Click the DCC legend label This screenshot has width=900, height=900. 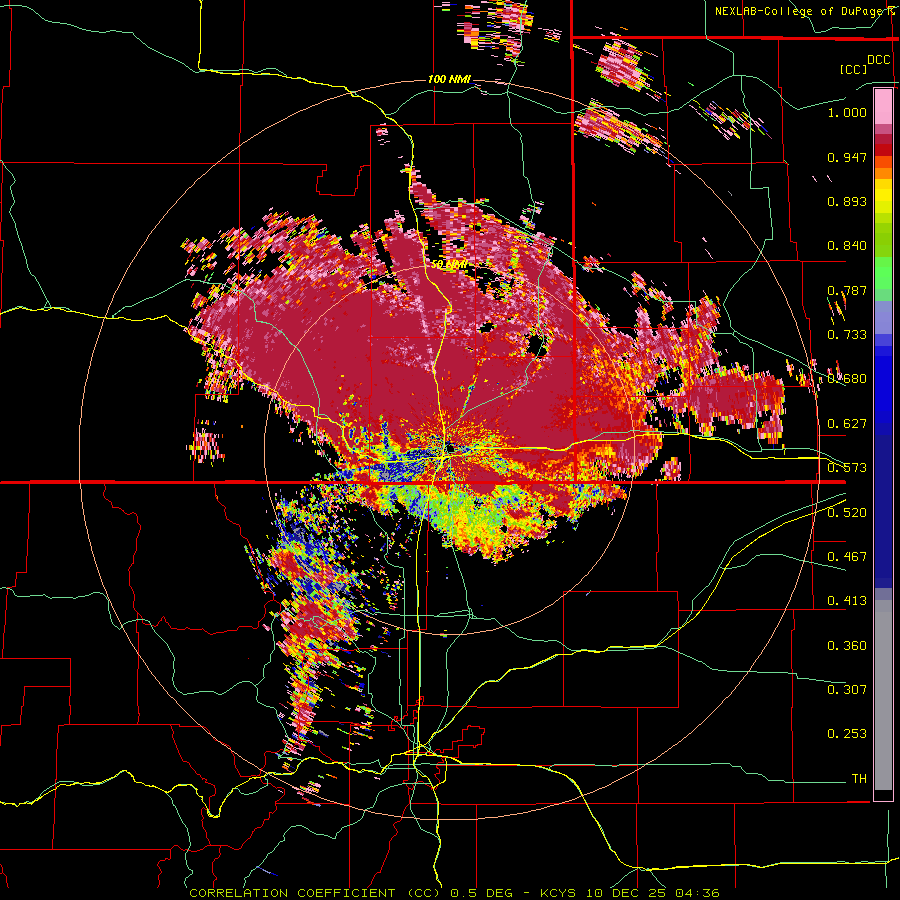(x=878, y=60)
